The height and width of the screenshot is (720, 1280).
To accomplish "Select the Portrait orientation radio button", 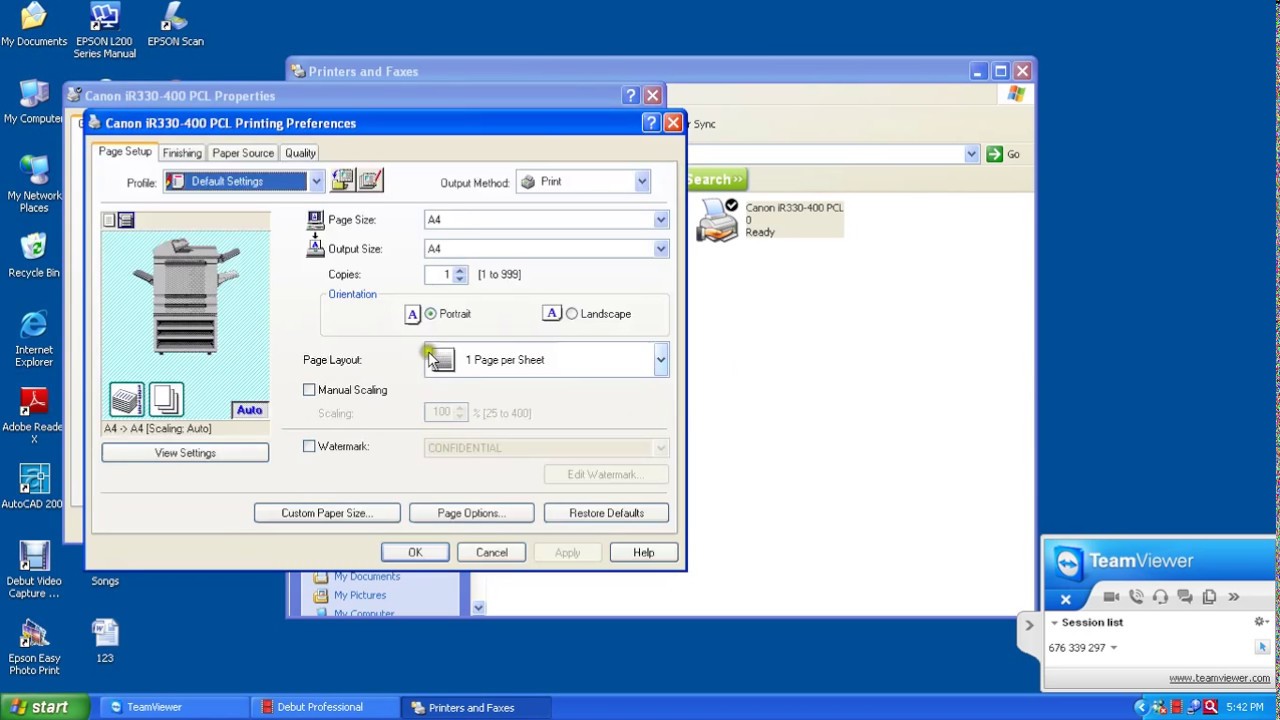I will click(431, 314).
